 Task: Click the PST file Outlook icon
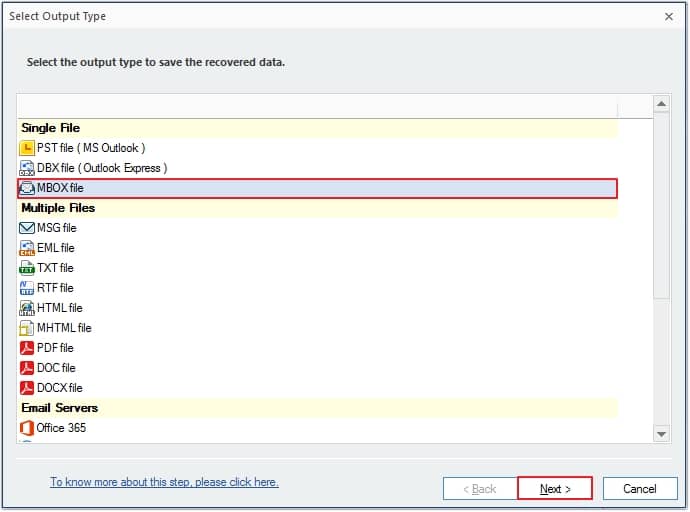pyautogui.click(x=27, y=148)
